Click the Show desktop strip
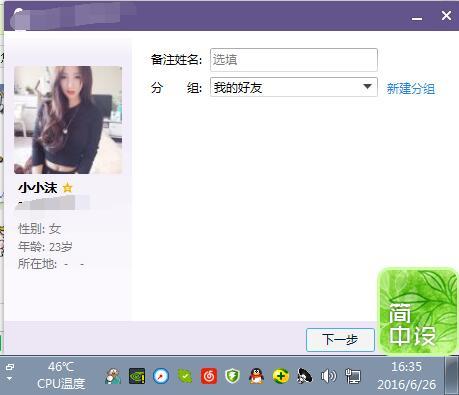459x395 pixels. (x=452, y=376)
